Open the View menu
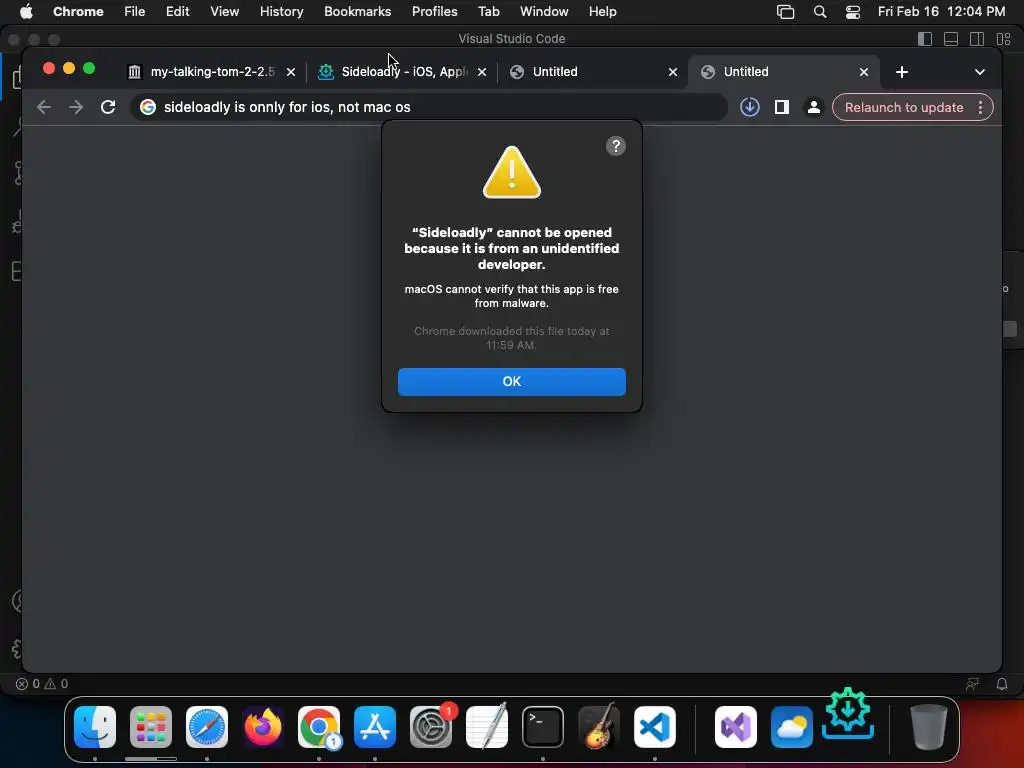Viewport: 1024px width, 768px height. [224, 12]
